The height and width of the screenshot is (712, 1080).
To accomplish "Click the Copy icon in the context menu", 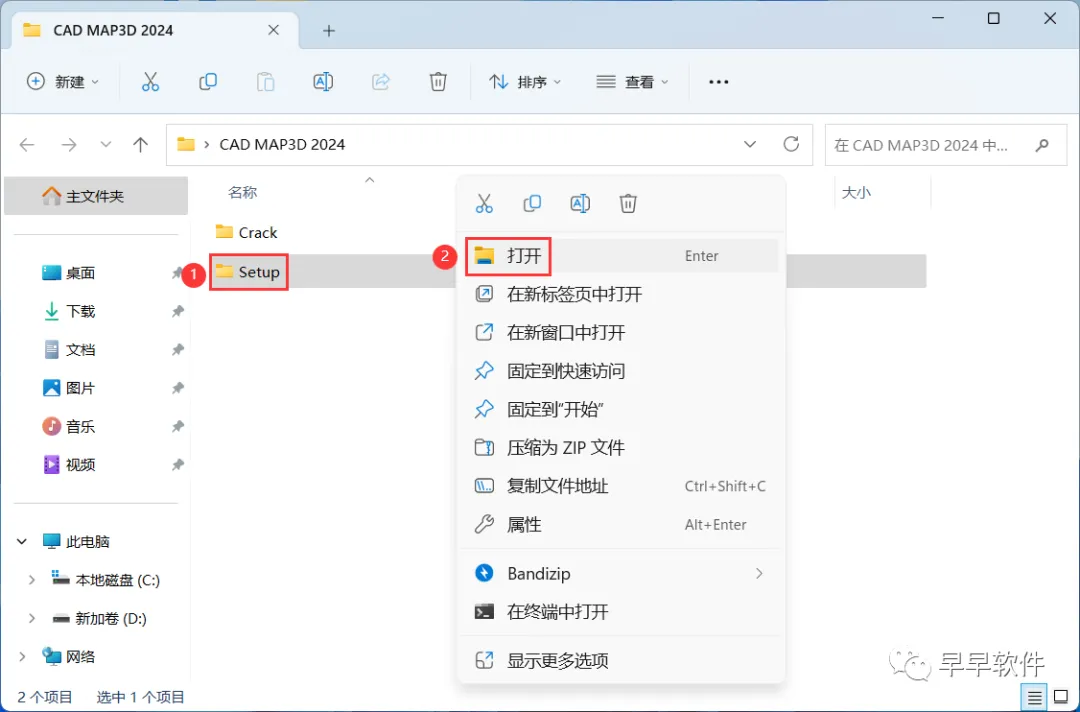I will (532, 204).
